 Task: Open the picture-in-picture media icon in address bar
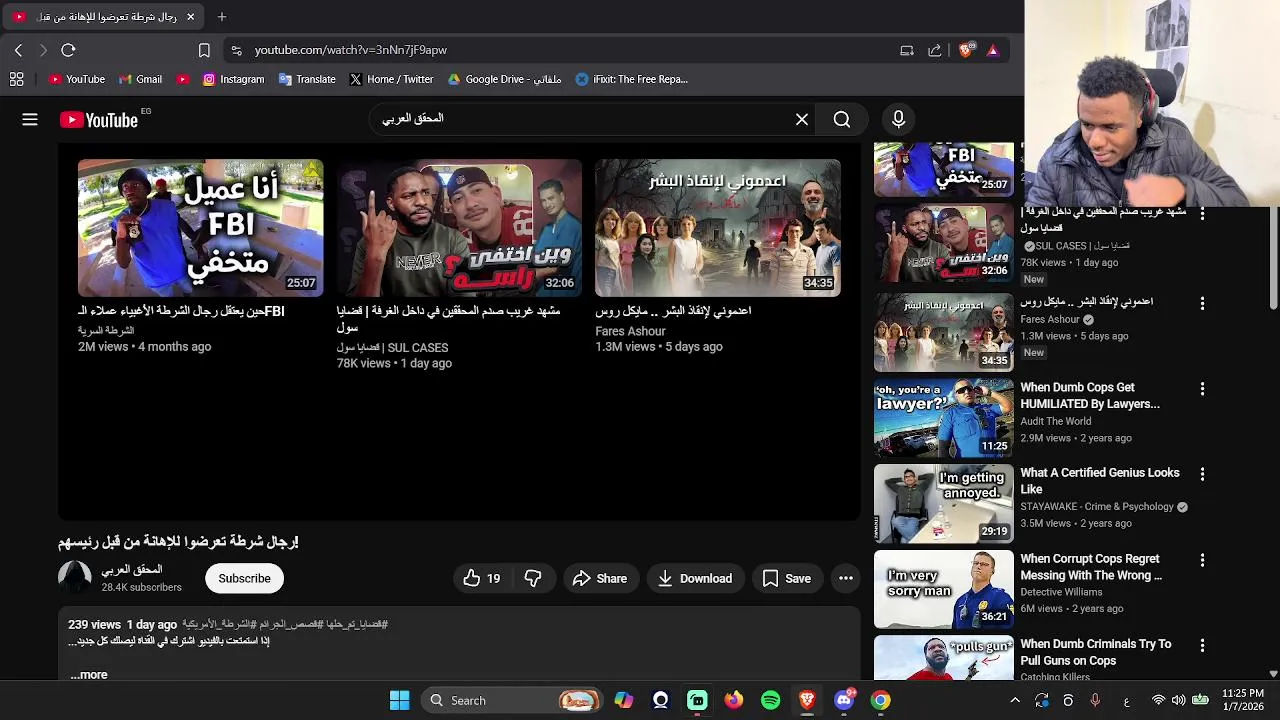pos(907,50)
